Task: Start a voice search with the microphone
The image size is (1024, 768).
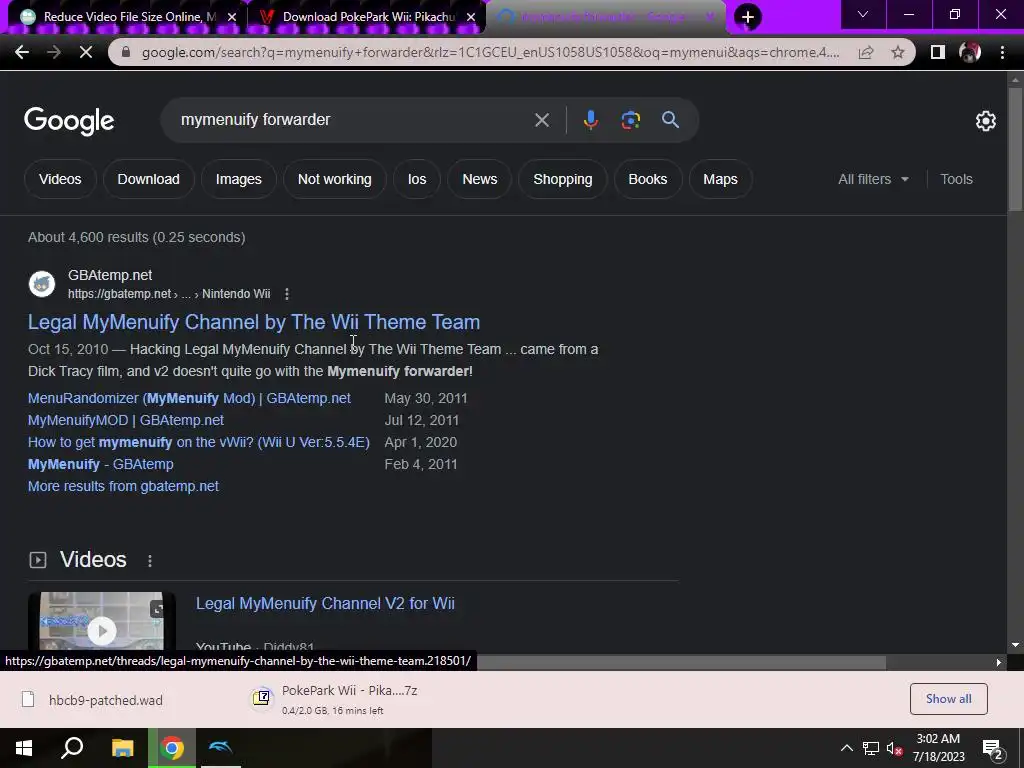Action: point(590,120)
